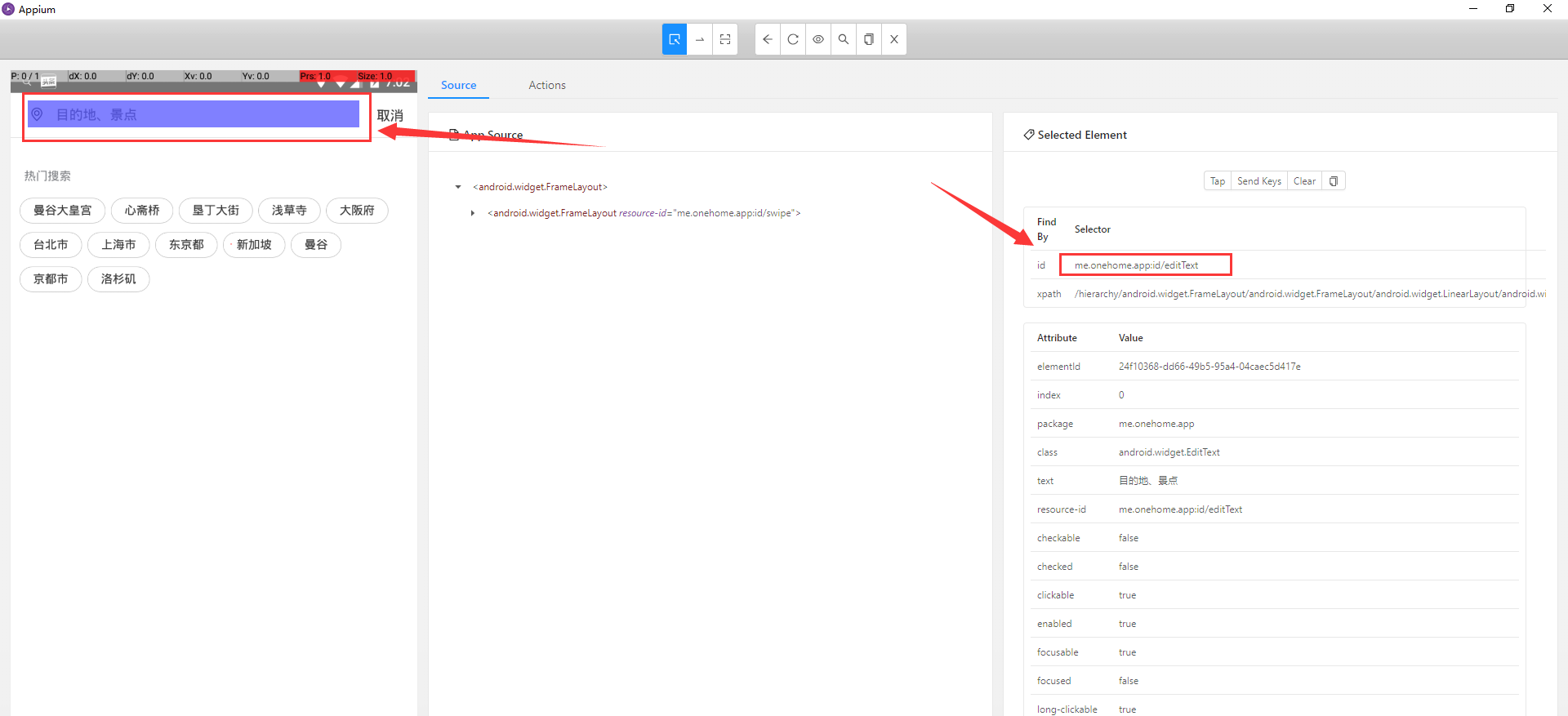Tap the 洛杉矶 tag
This screenshot has height=716, width=1568.
tap(118, 279)
